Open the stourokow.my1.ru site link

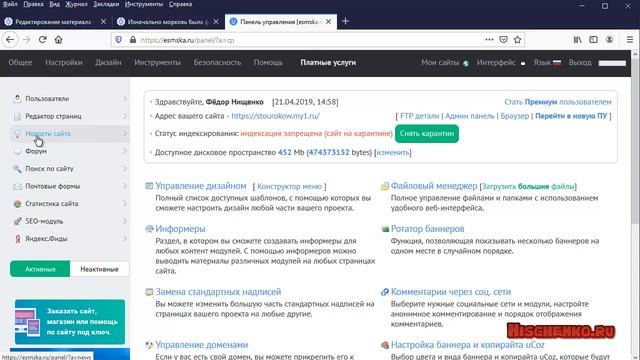point(275,116)
